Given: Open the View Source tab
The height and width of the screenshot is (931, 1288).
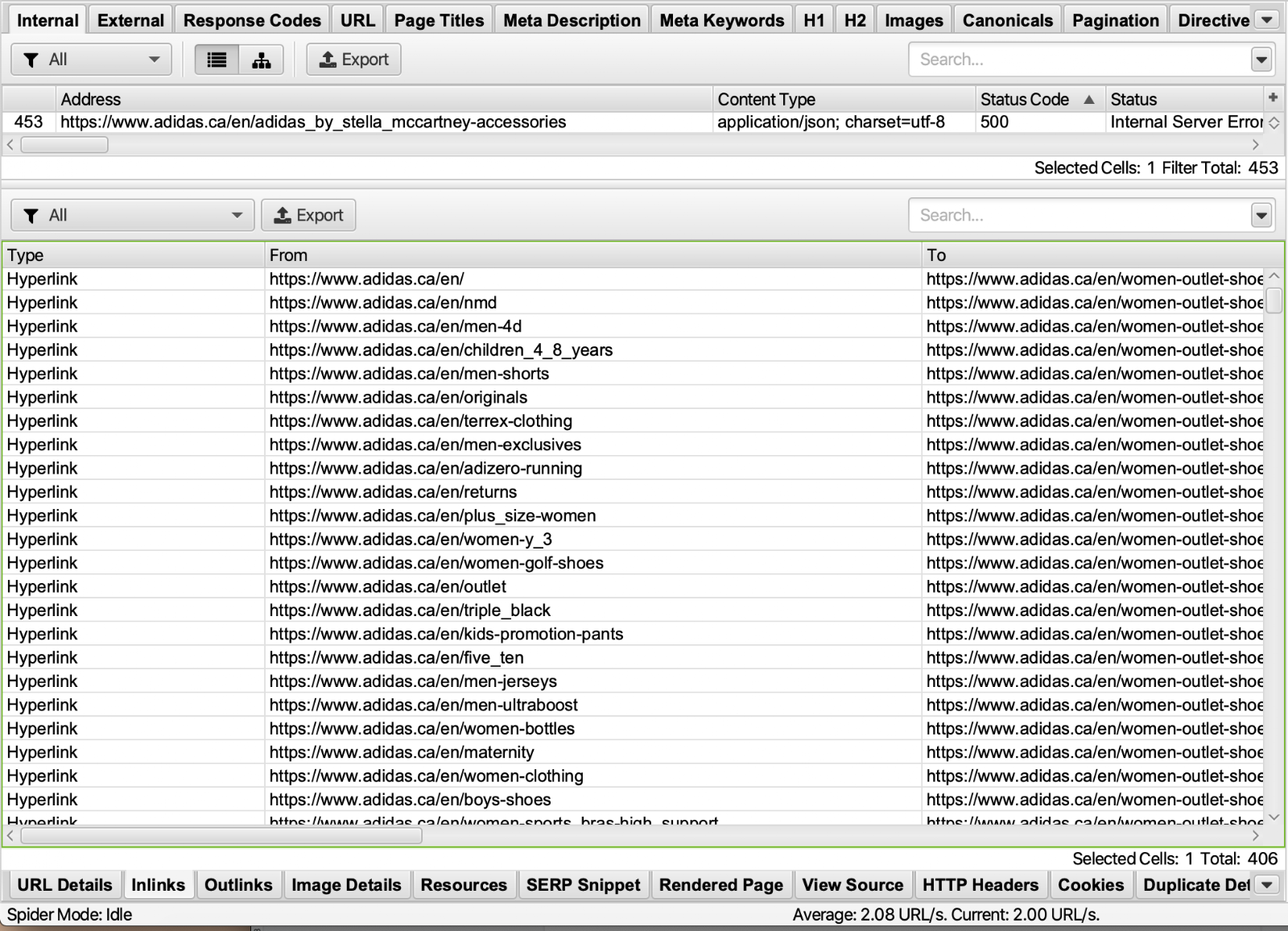Looking at the screenshot, I should click(x=852, y=885).
